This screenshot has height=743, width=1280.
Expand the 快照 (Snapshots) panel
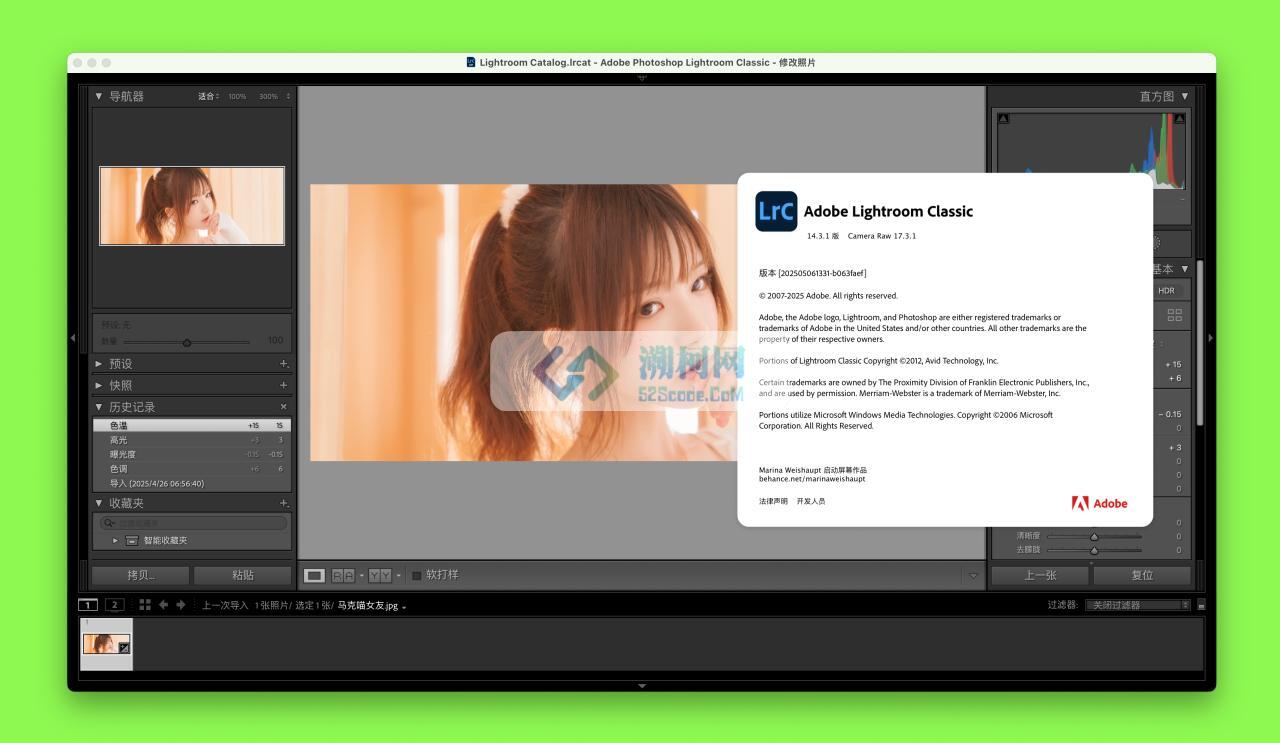click(x=99, y=385)
